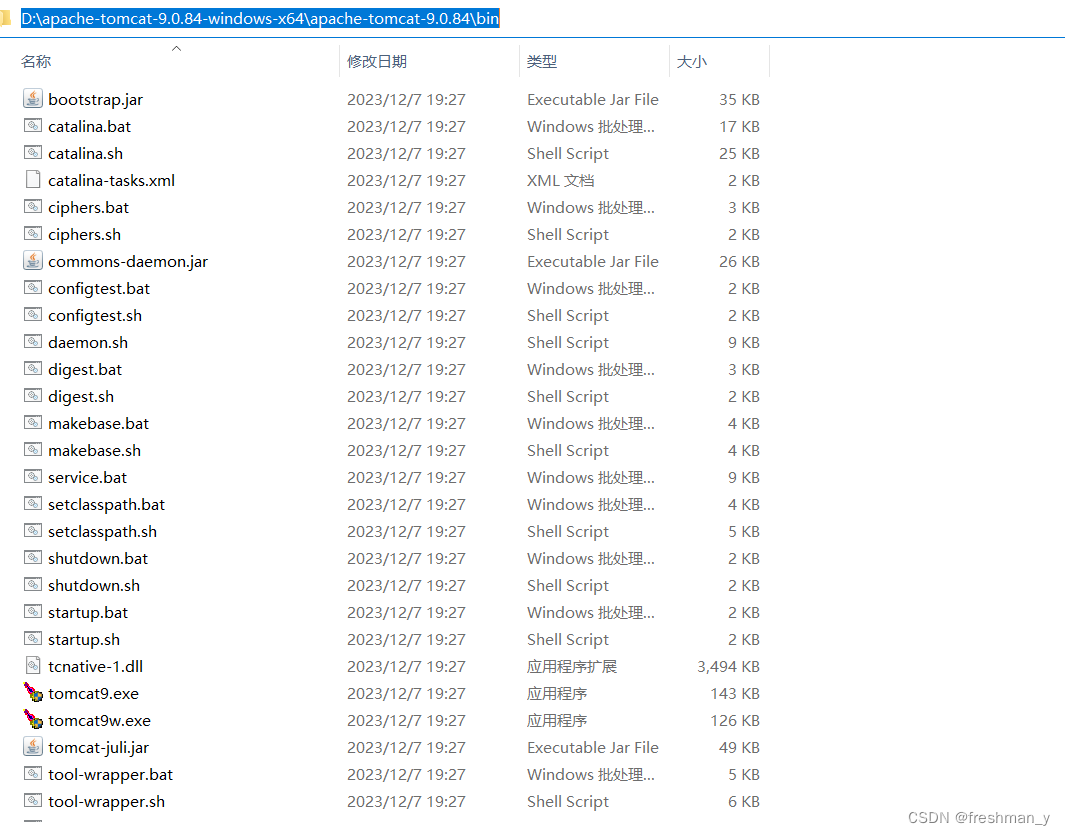The image size is (1065, 835).
Task: Select the startup.bat file name
Action: click(x=88, y=612)
